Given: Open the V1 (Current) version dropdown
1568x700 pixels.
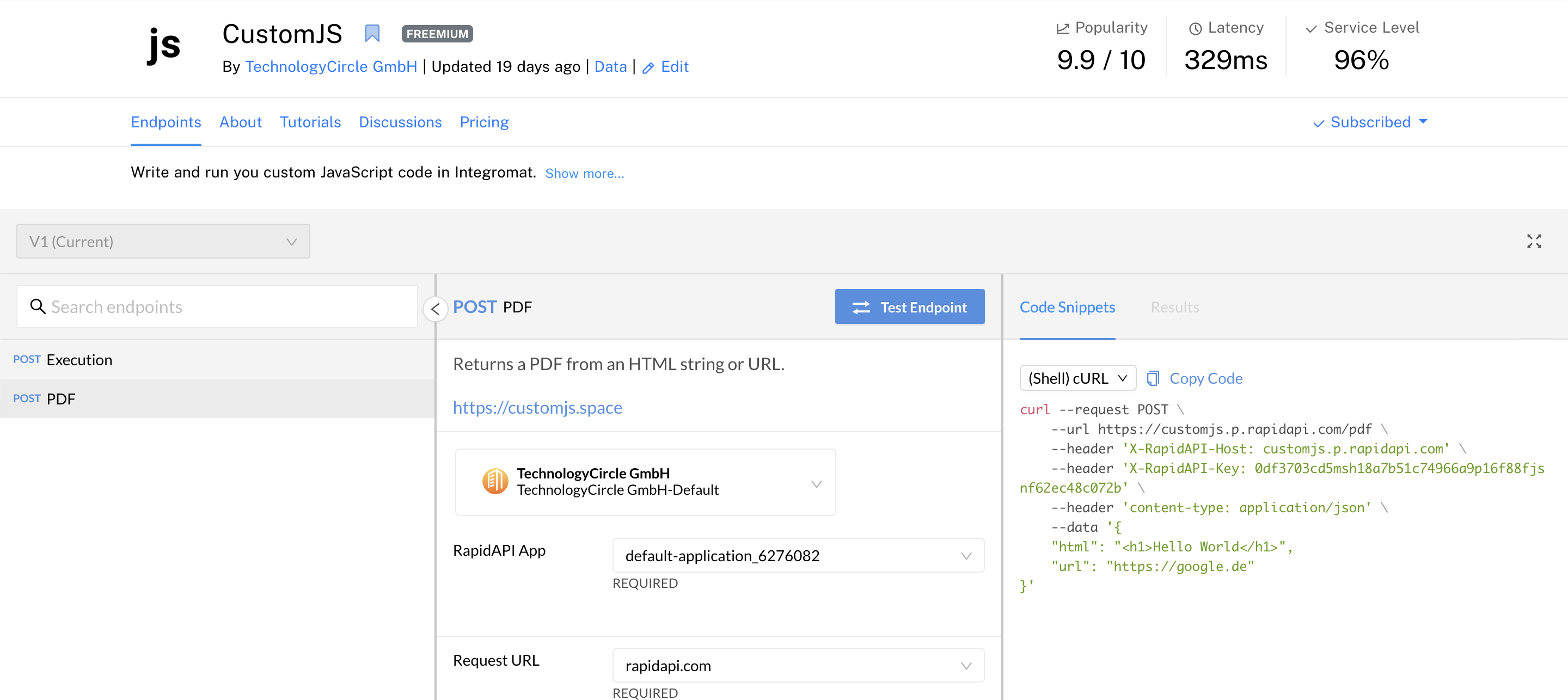Looking at the screenshot, I should 163,242.
